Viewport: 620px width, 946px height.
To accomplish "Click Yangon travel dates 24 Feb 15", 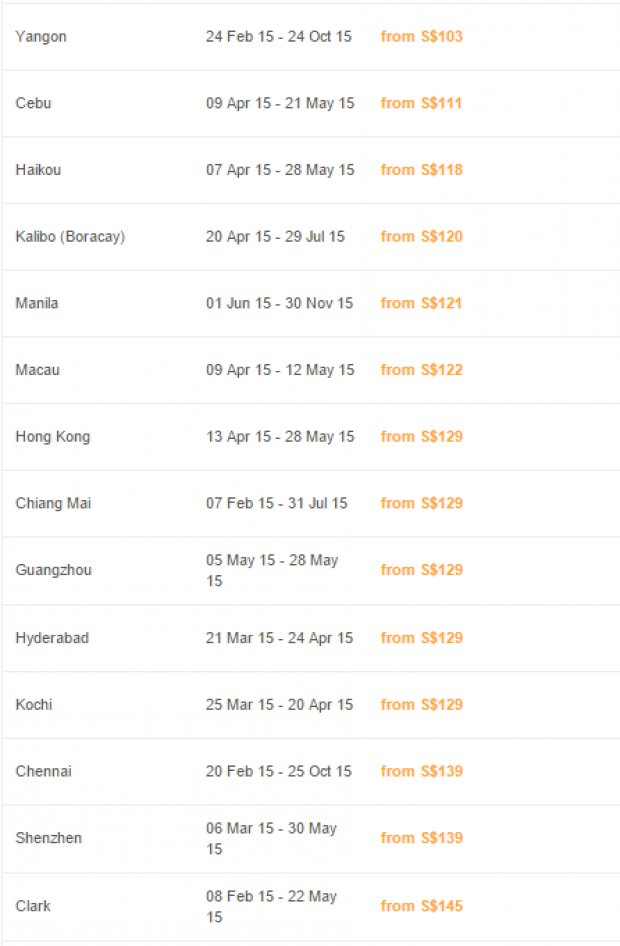I will (240, 36).
